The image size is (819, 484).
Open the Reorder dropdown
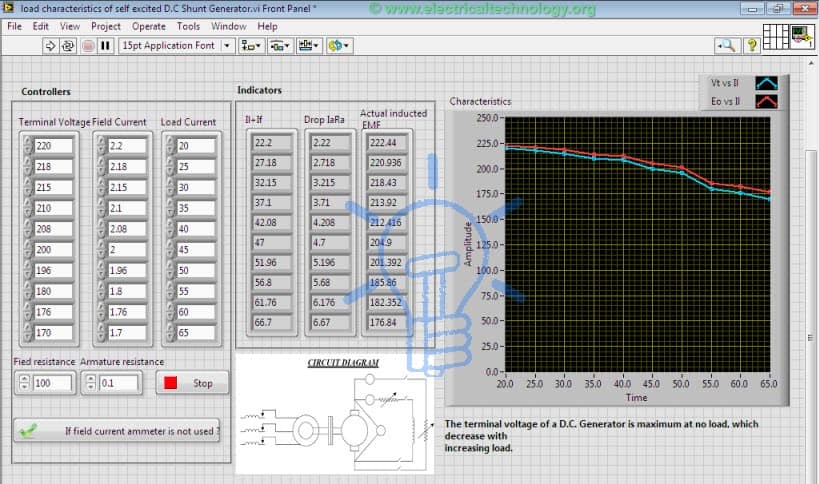click(x=338, y=46)
